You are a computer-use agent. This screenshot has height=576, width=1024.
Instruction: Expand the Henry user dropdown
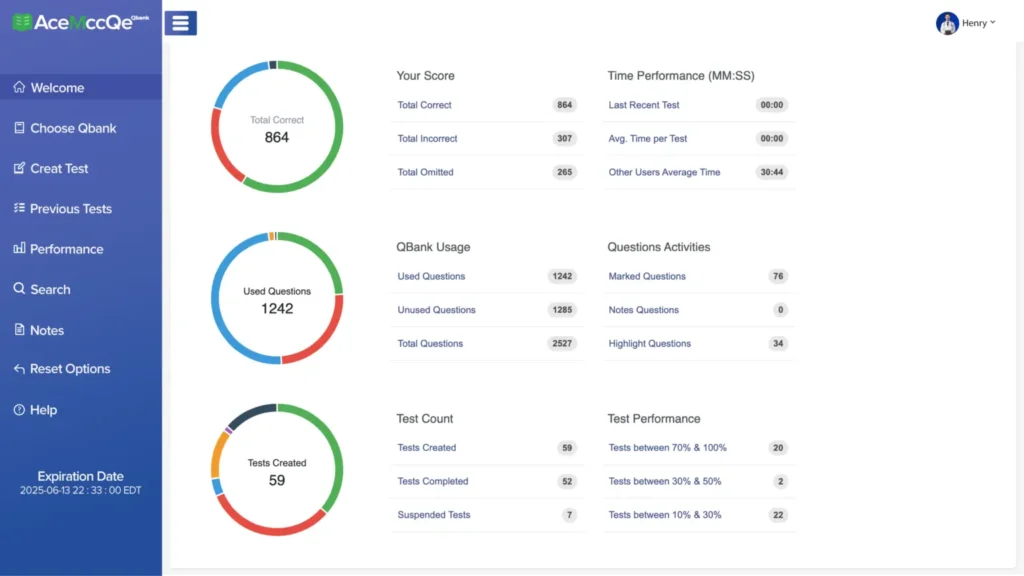click(992, 22)
